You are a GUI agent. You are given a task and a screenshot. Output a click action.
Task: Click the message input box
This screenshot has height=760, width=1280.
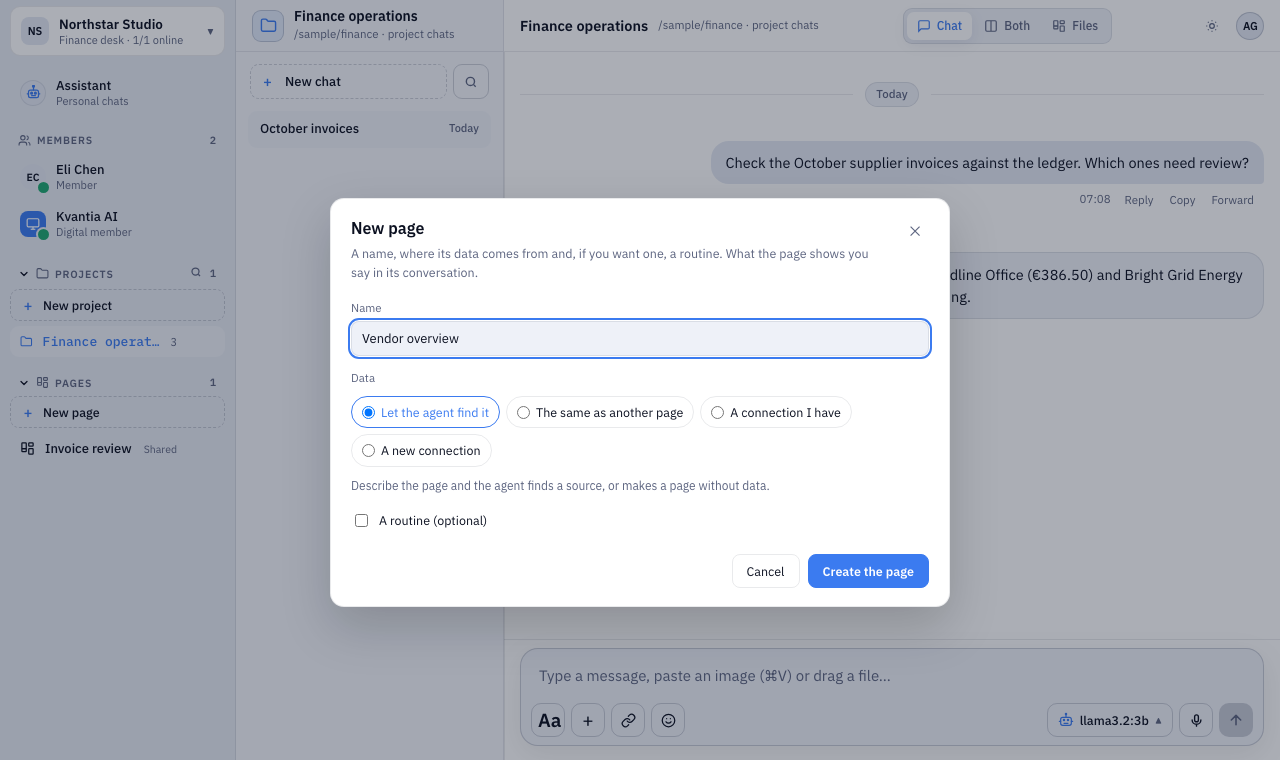(x=891, y=676)
